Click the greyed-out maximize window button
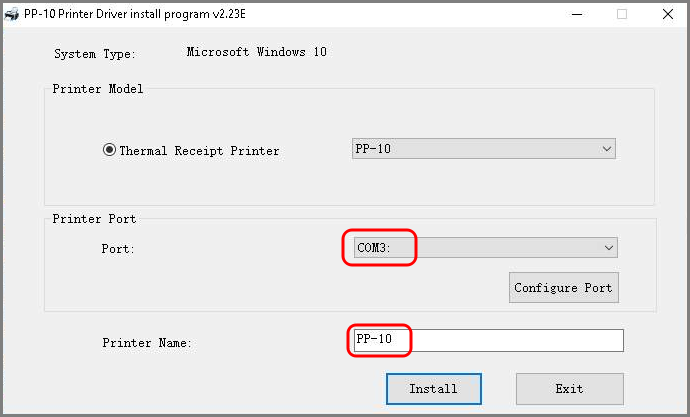The width and height of the screenshot is (690, 417). coord(622,14)
